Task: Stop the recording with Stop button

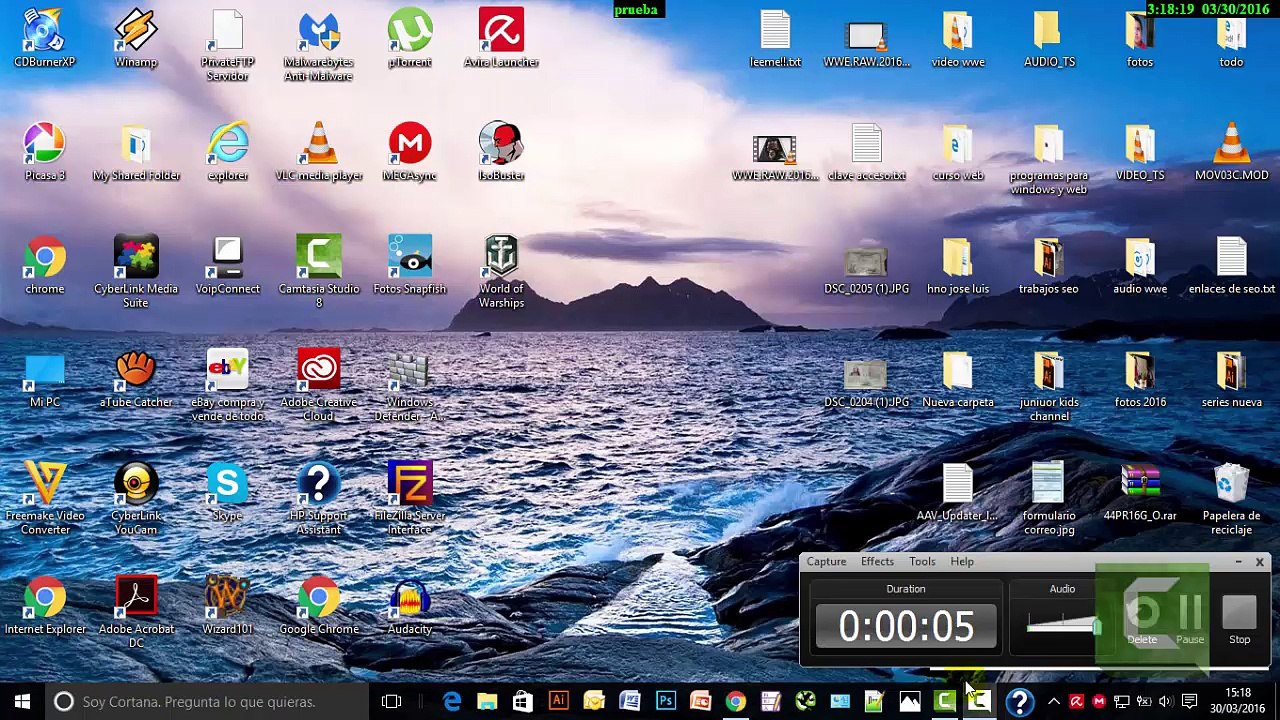Action: pos(1239,619)
